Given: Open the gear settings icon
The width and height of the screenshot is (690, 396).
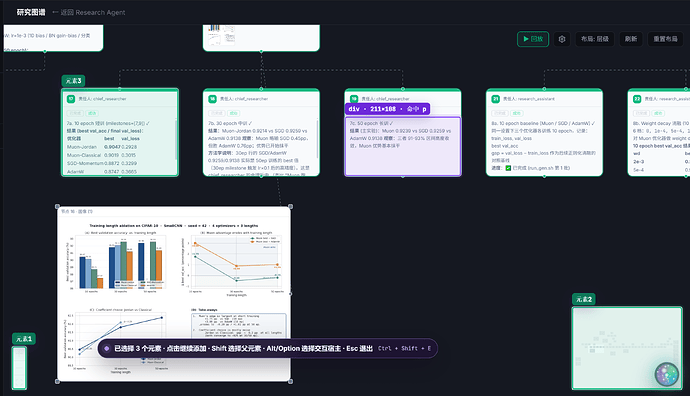Looking at the screenshot, I should pos(562,39).
